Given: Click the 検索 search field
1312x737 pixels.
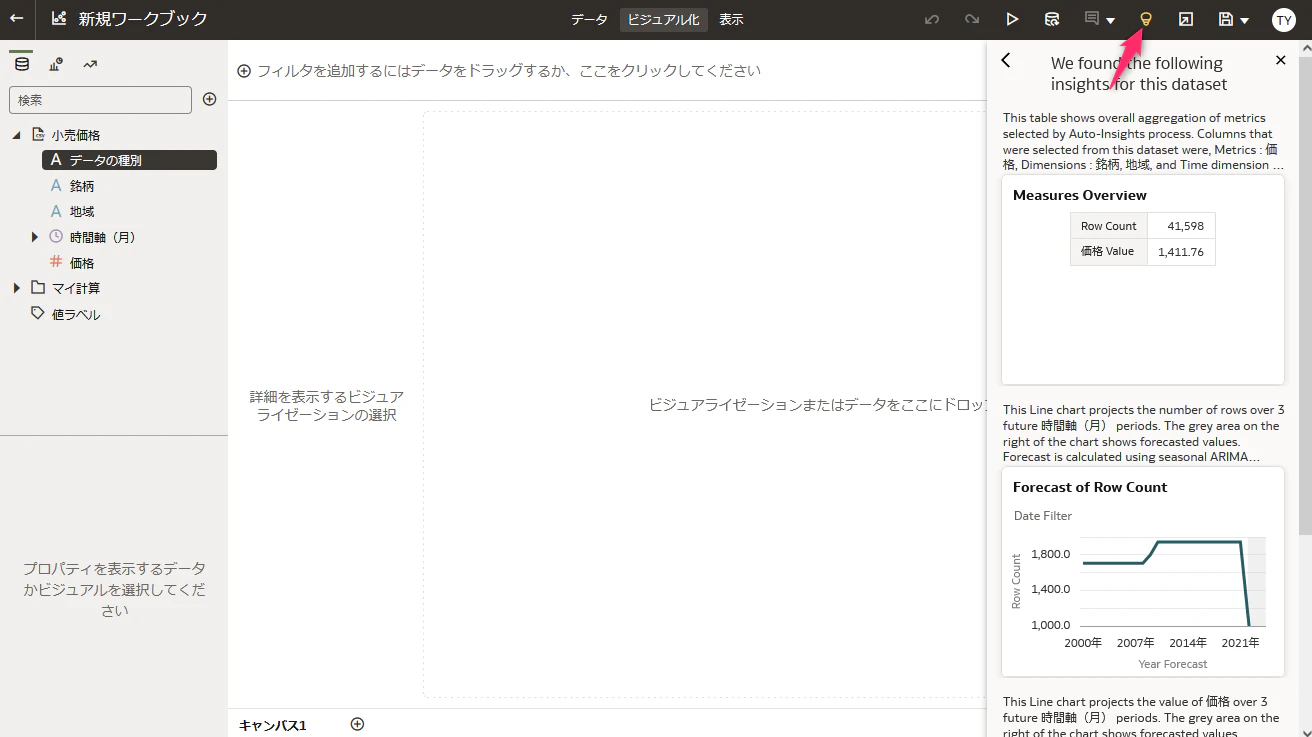Looking at the screenshot, I should click(x=100, y=100).
